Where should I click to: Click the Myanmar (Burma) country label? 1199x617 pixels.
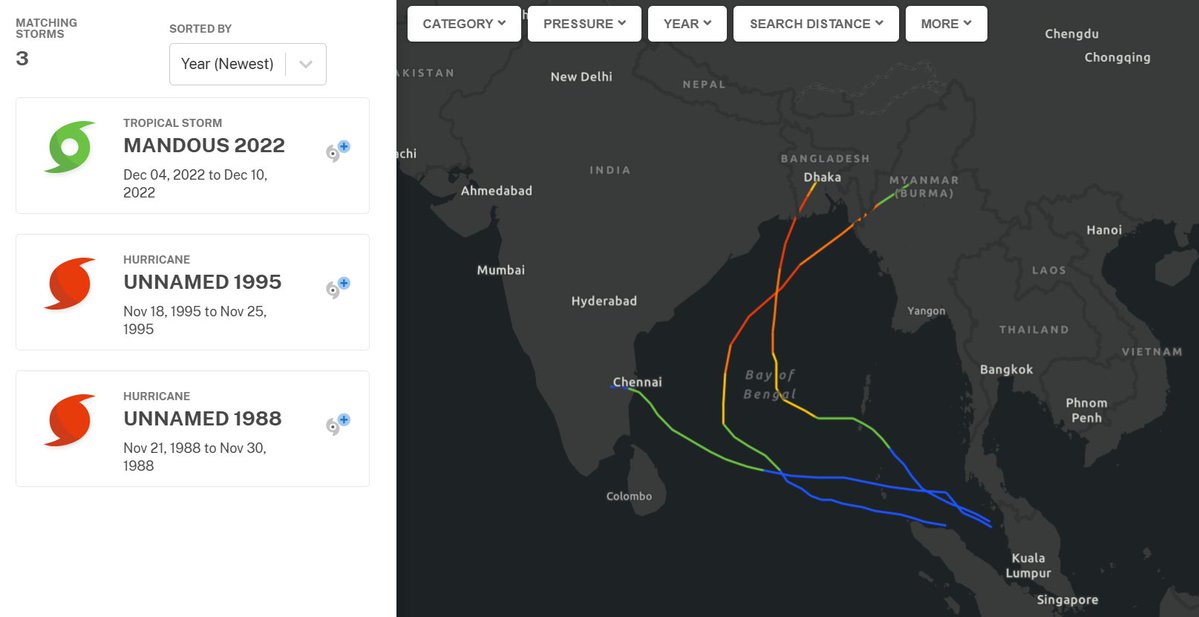(x=924, y=187)
